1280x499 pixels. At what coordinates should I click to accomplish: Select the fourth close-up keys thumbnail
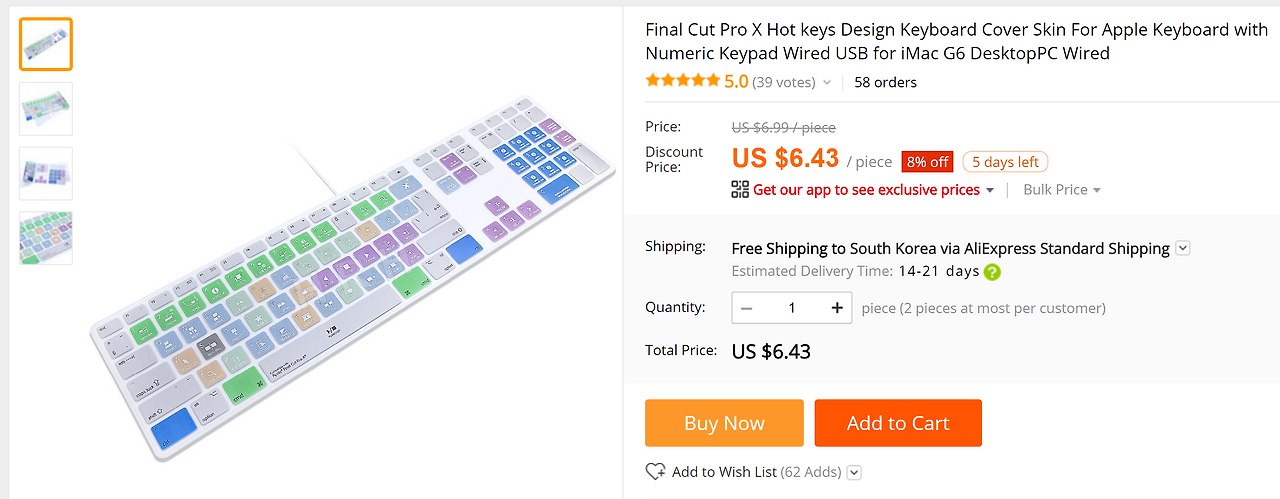point(46,237)
